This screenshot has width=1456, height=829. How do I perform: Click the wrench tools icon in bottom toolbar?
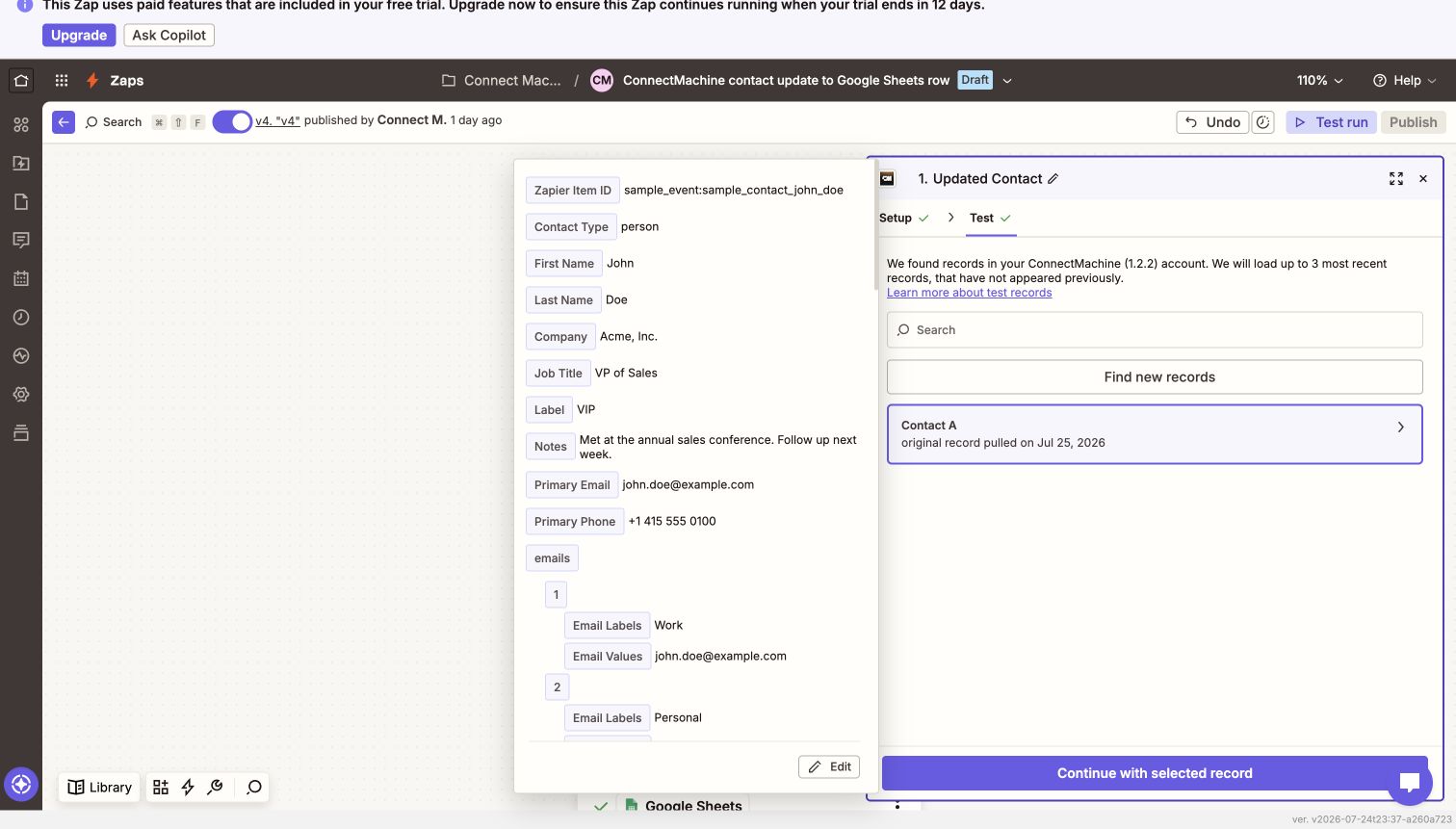(215, 788)
